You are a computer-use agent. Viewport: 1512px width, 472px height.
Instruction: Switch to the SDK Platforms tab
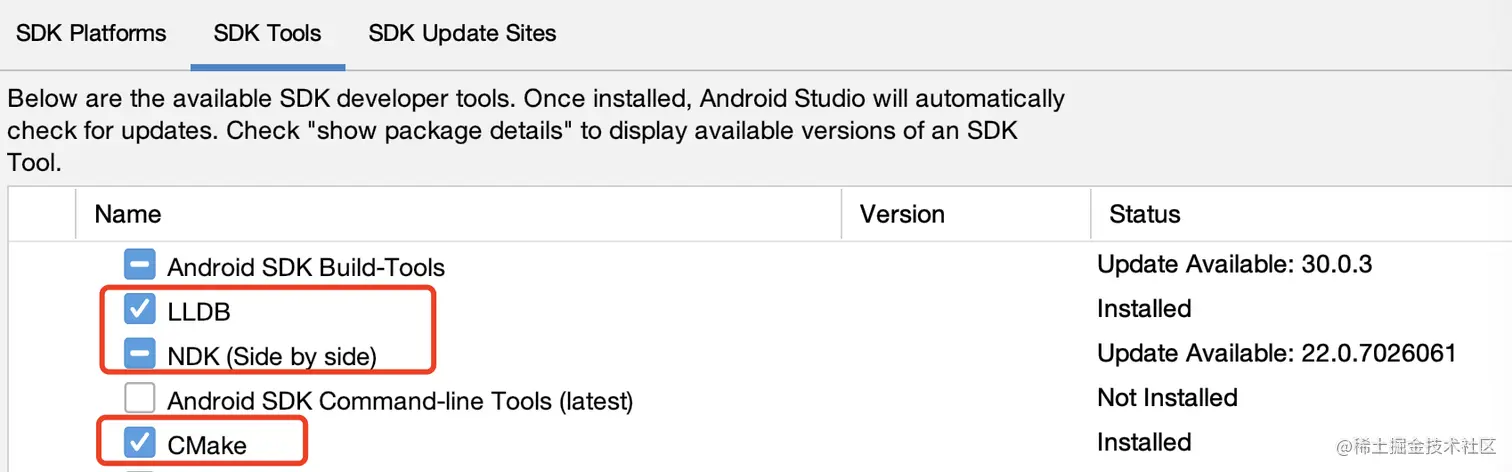tap(91, 33)
